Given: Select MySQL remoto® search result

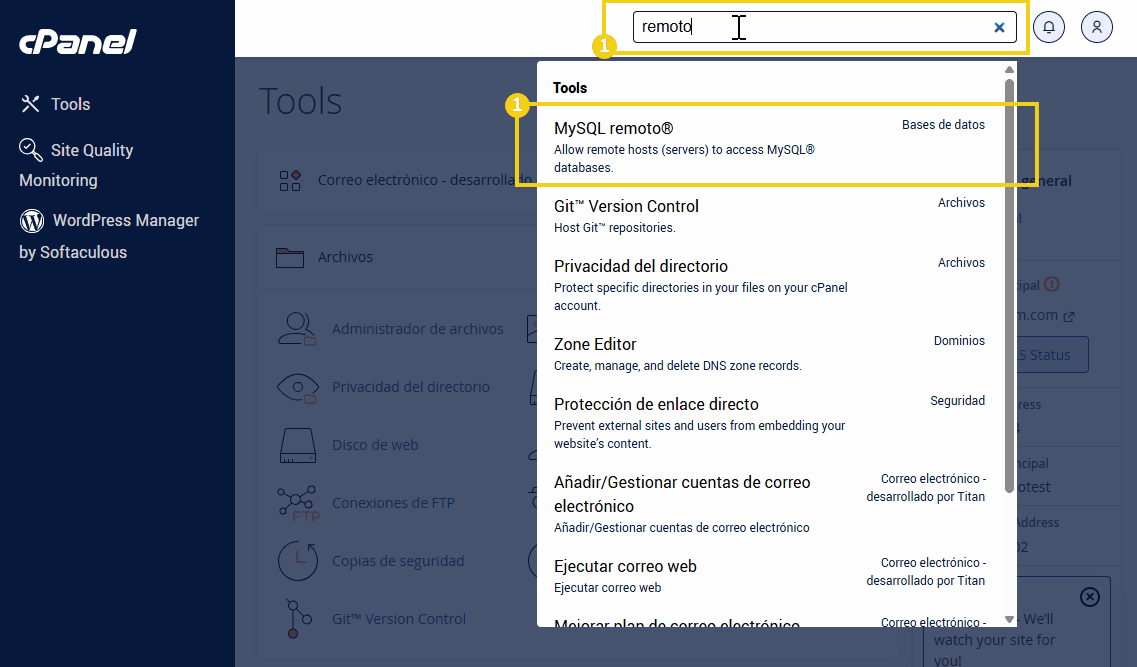Looking at the screenshot, I should click(614, 129).
